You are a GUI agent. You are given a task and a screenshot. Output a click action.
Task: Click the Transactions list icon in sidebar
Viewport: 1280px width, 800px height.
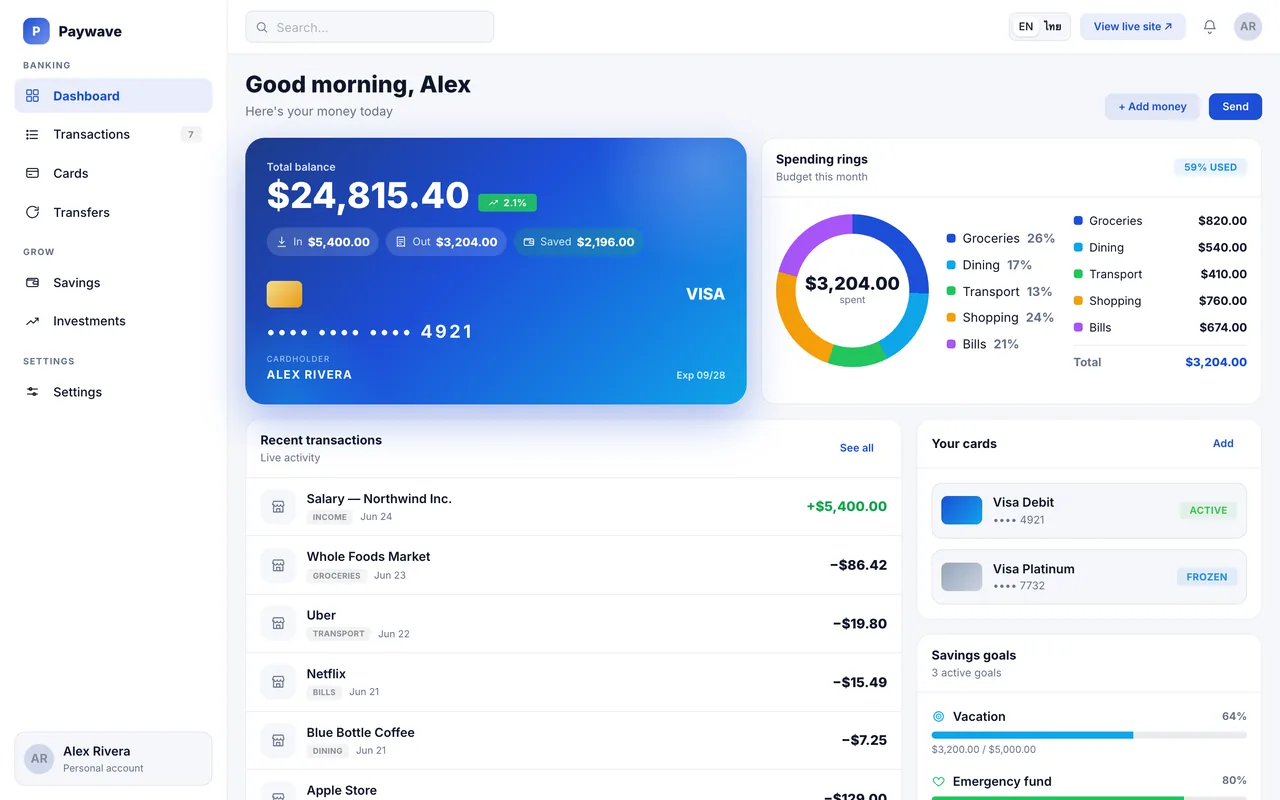[32, 134]
